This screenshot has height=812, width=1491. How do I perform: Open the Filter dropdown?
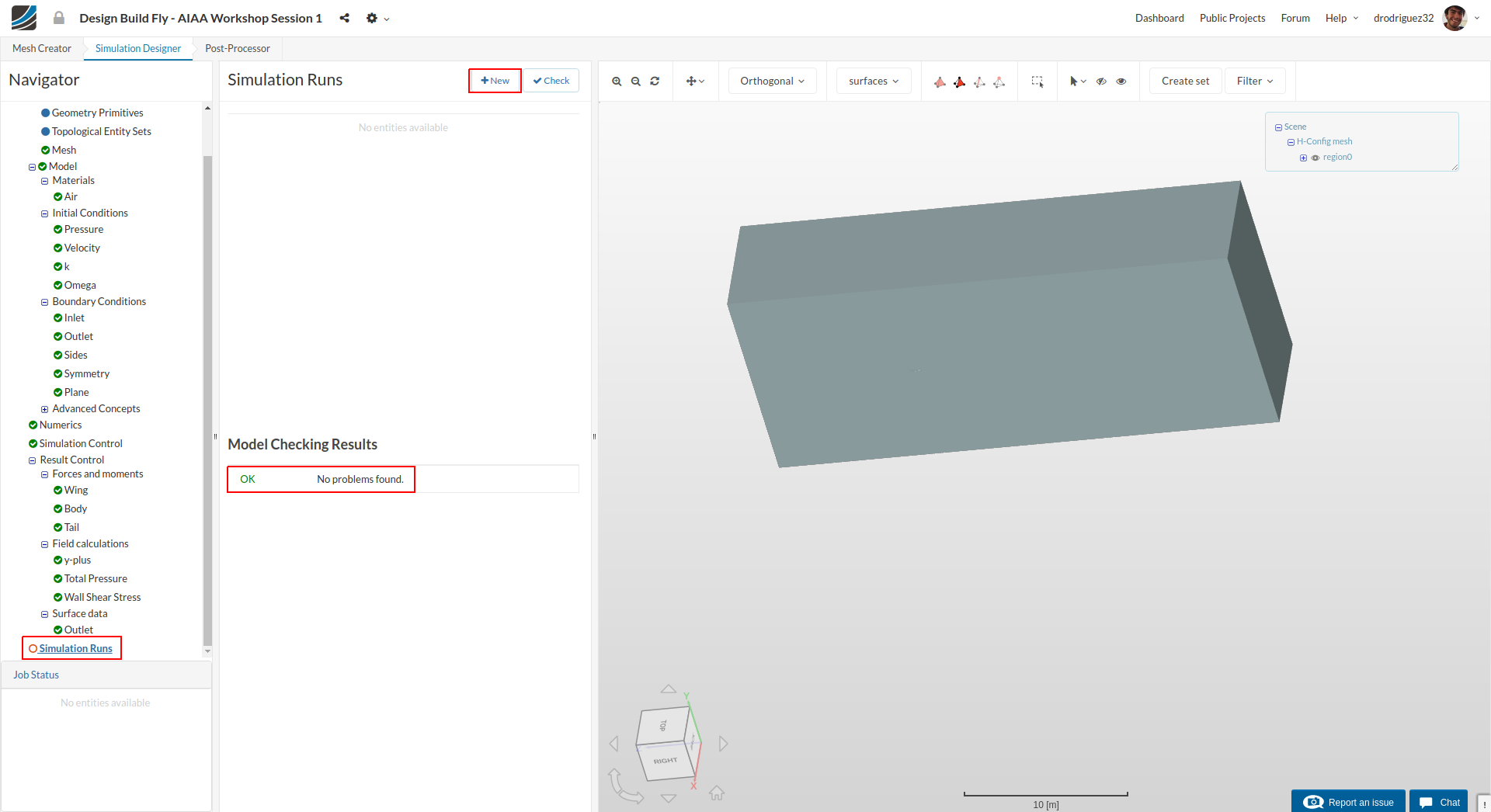click(1255, 81)
